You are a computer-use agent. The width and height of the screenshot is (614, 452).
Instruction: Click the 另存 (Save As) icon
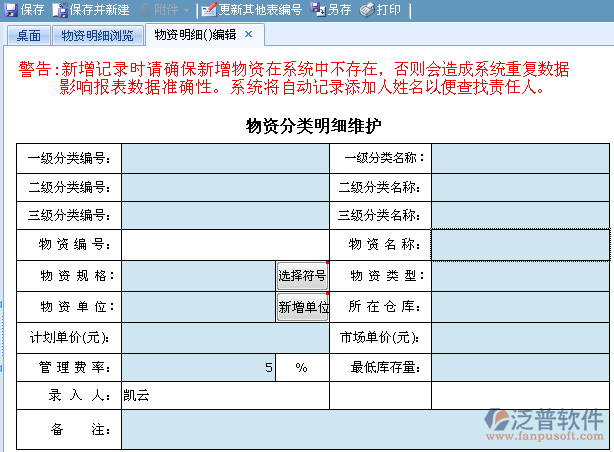pos(318,10)
